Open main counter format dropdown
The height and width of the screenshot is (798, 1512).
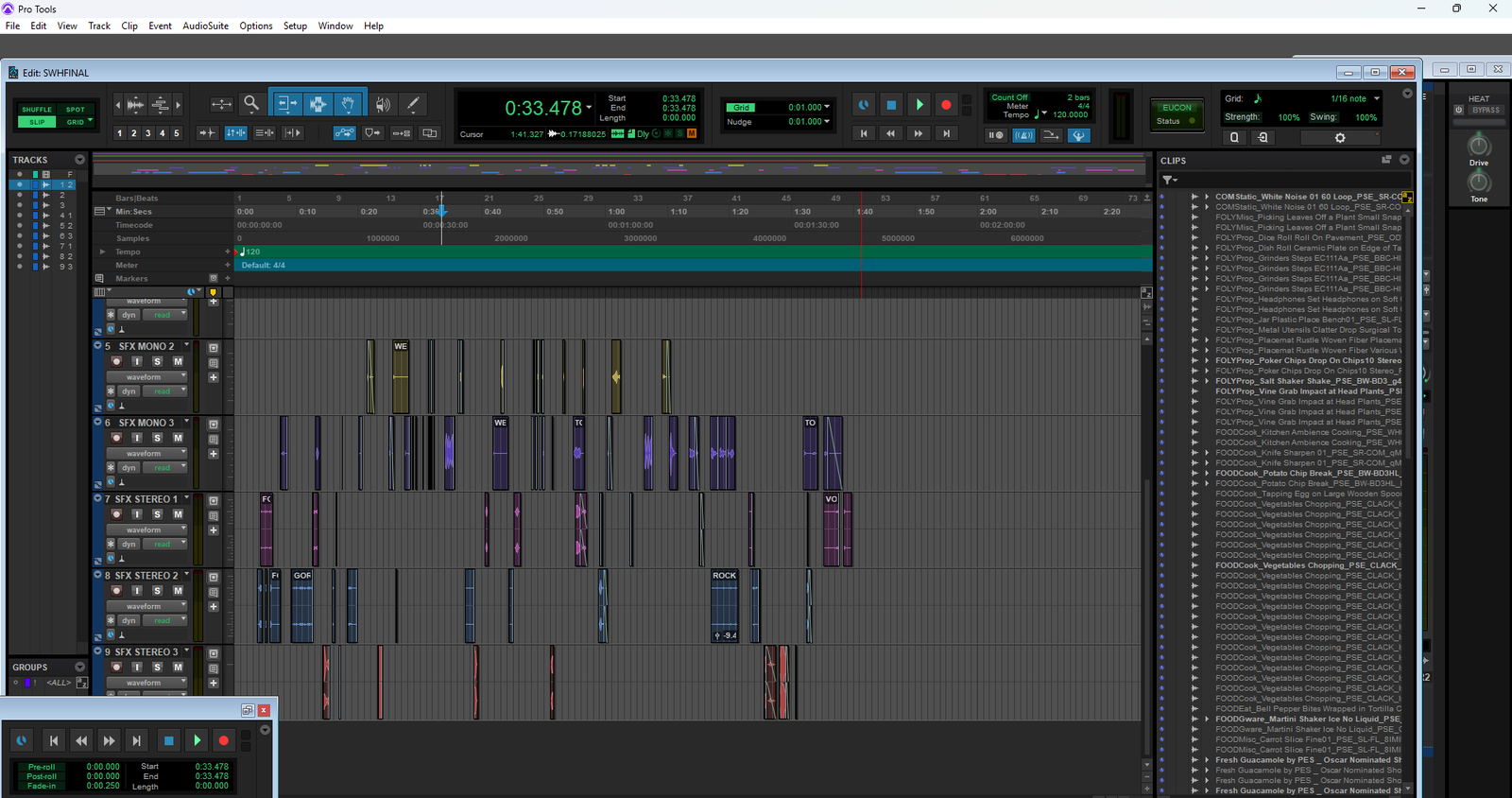click(589, 107)
